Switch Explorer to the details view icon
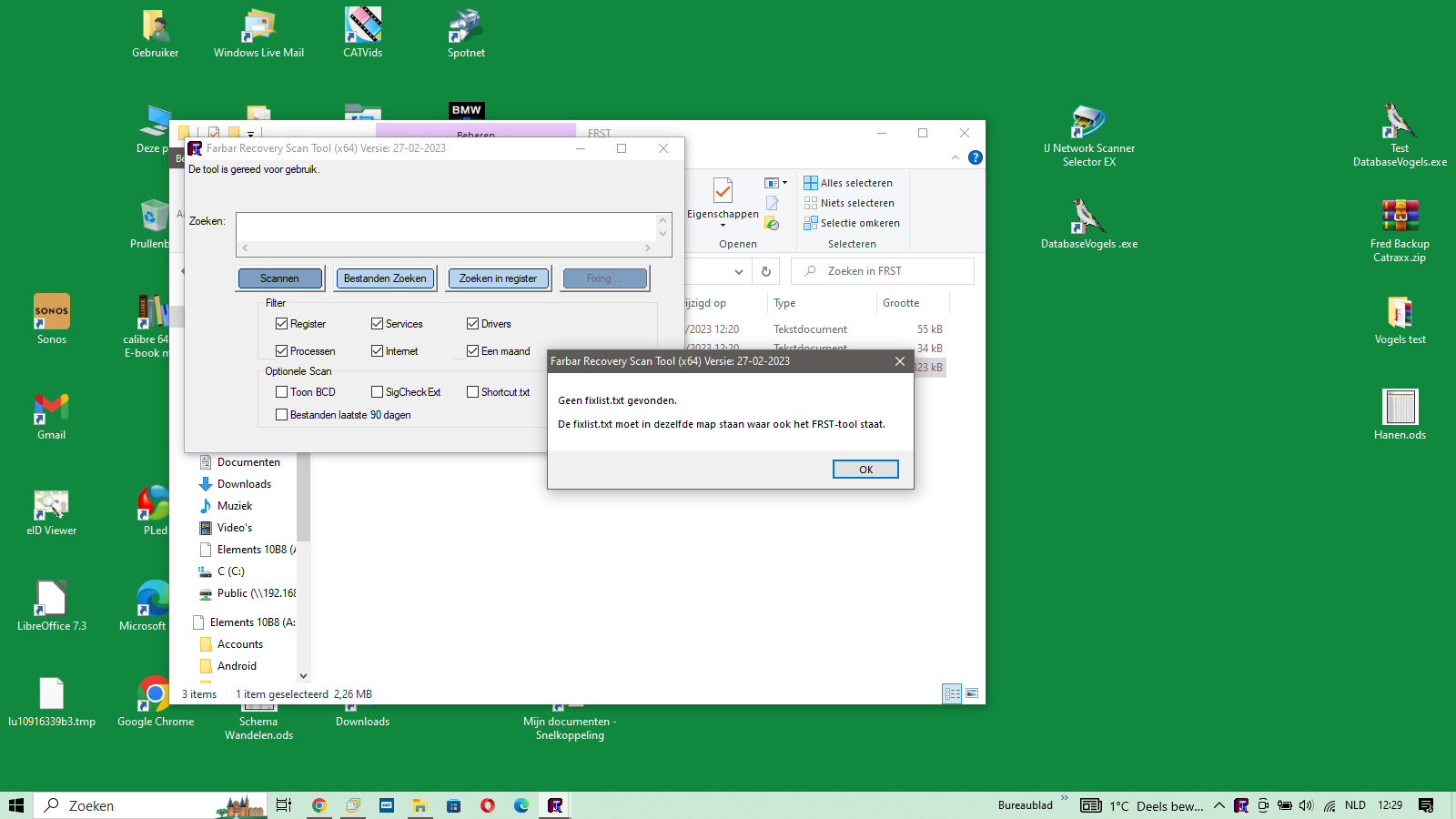This screenshot has height=819, width=1456. (x=953, y=693)
